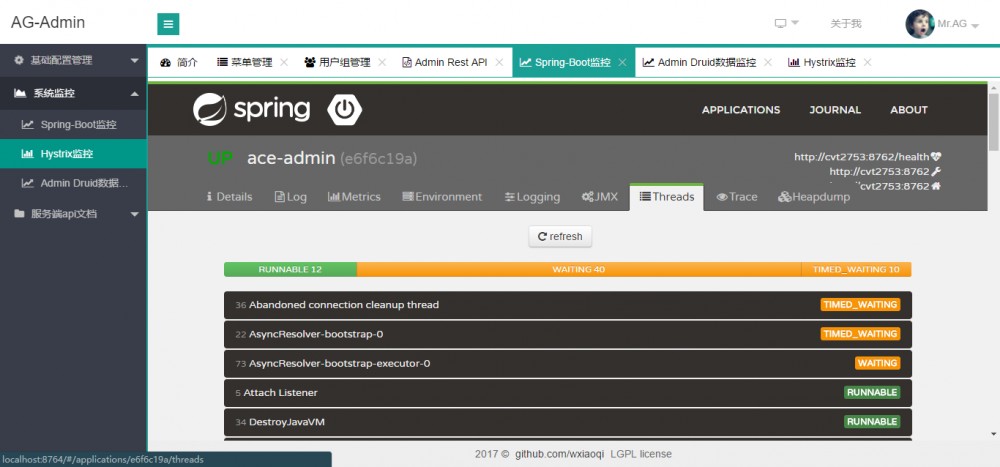Close the Hystrix监控 tab

(x=867, y=63)
